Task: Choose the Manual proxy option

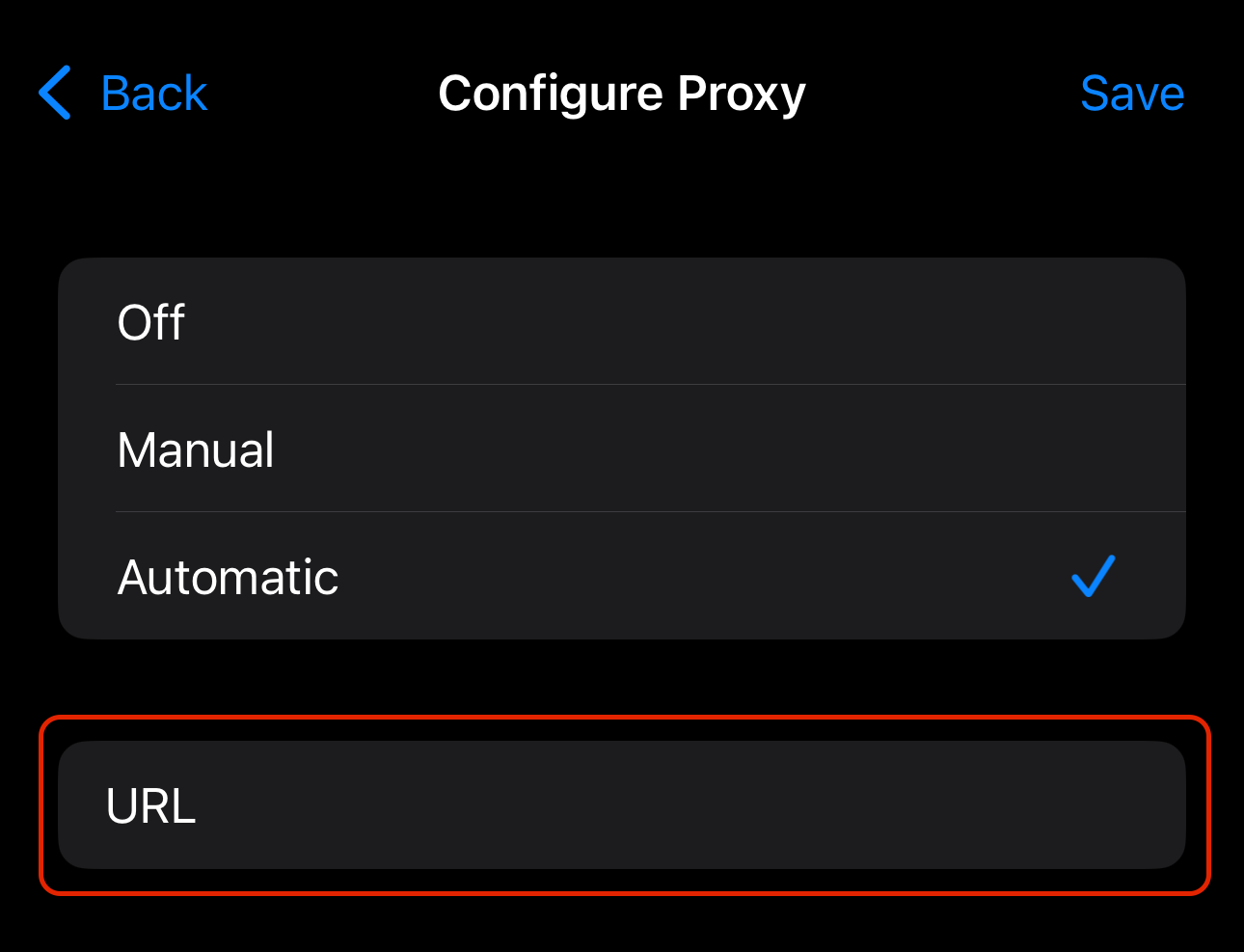Action: coord(621,449)
